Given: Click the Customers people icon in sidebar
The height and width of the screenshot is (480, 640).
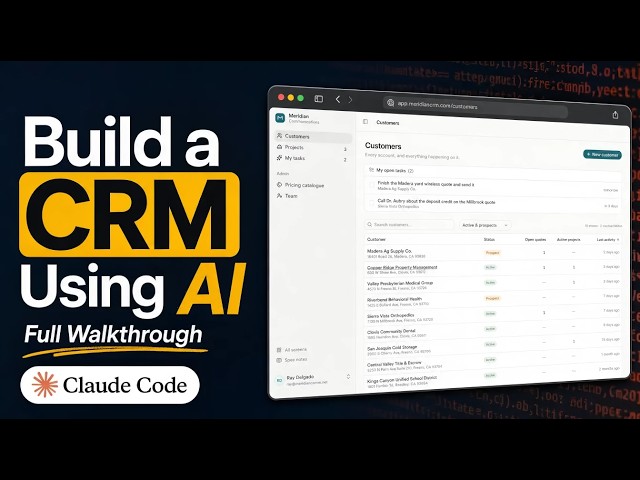Looking at the screenshot, I should [x=279, y=136].
